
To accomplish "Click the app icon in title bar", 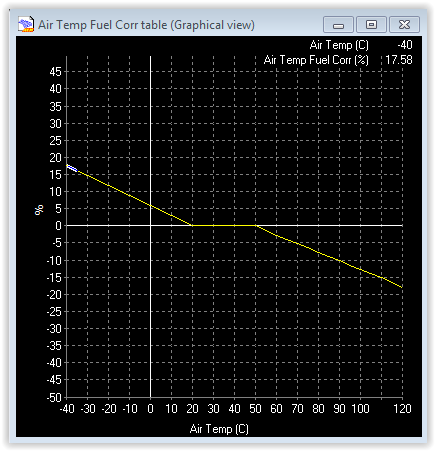I will point(26,24).
